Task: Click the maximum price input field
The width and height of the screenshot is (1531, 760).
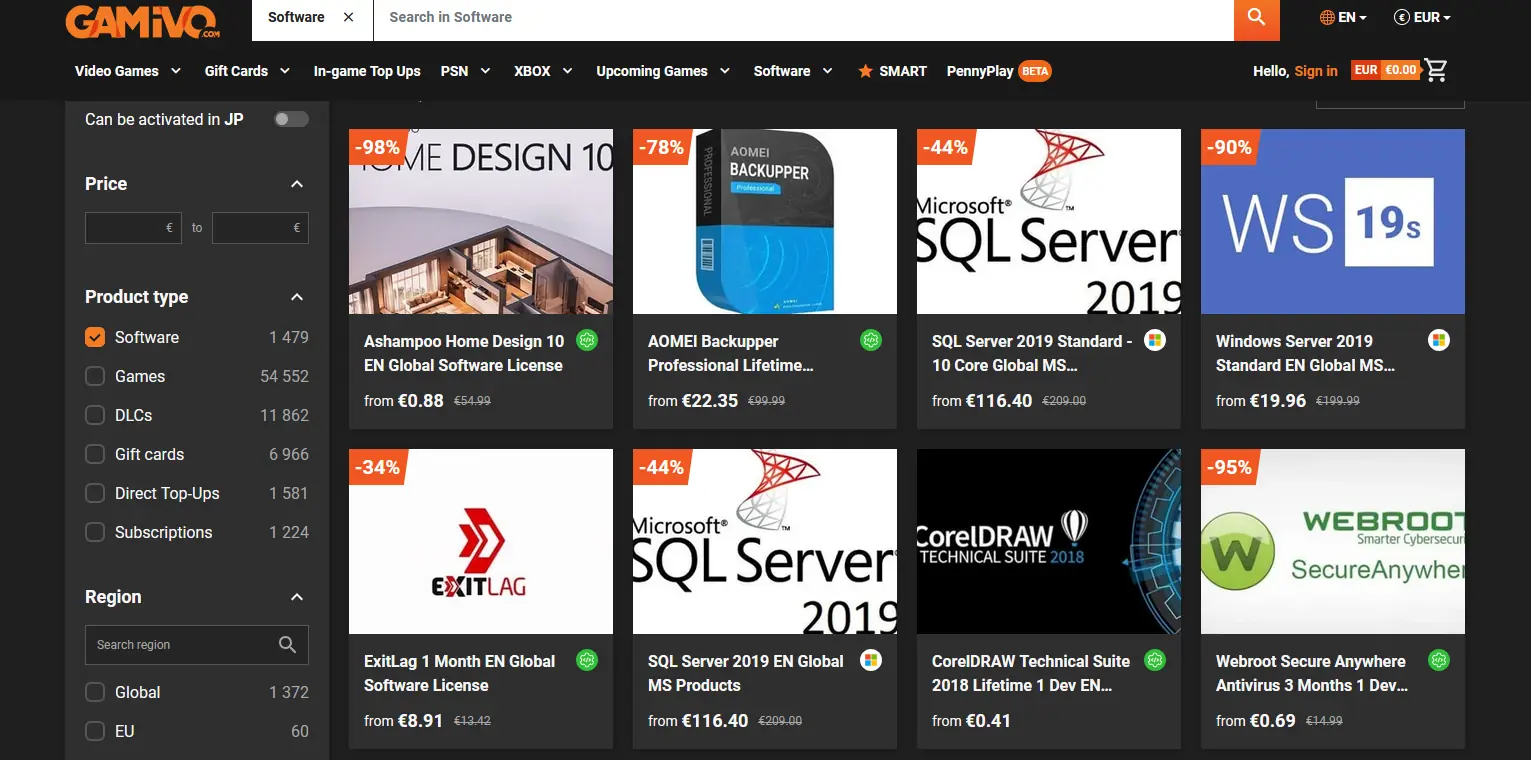Action: [261, 228]
